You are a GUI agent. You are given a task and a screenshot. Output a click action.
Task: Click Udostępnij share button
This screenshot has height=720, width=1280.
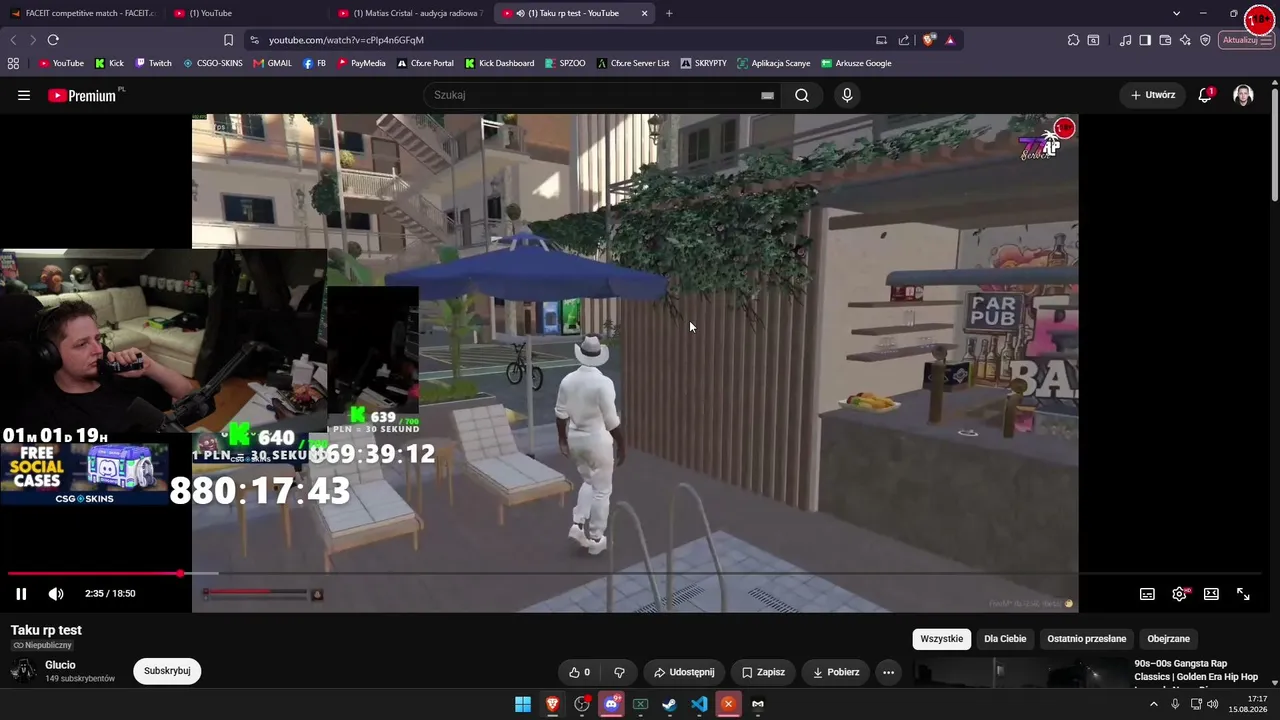[x=684, y=672]
